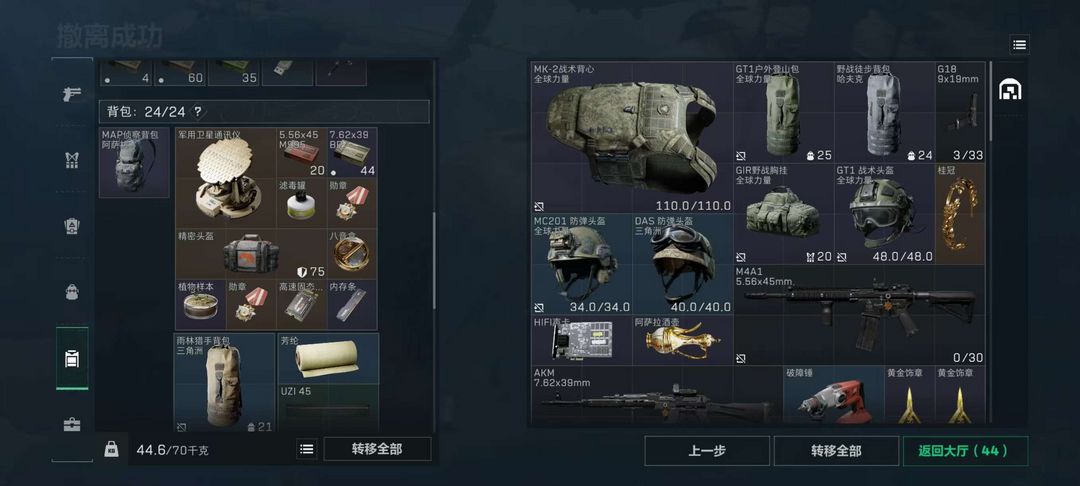Screen dimensions: 1080x486
Task: Select the highlighted backpack sidebar tab
Action: pyautogui.click(x=72, y=358)
